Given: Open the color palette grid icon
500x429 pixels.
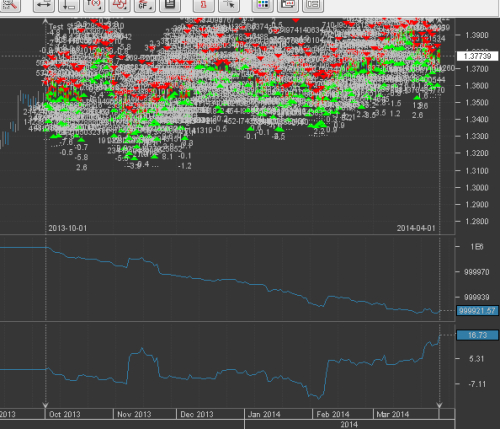Looking at the screenshot, I should pos(263,5).
